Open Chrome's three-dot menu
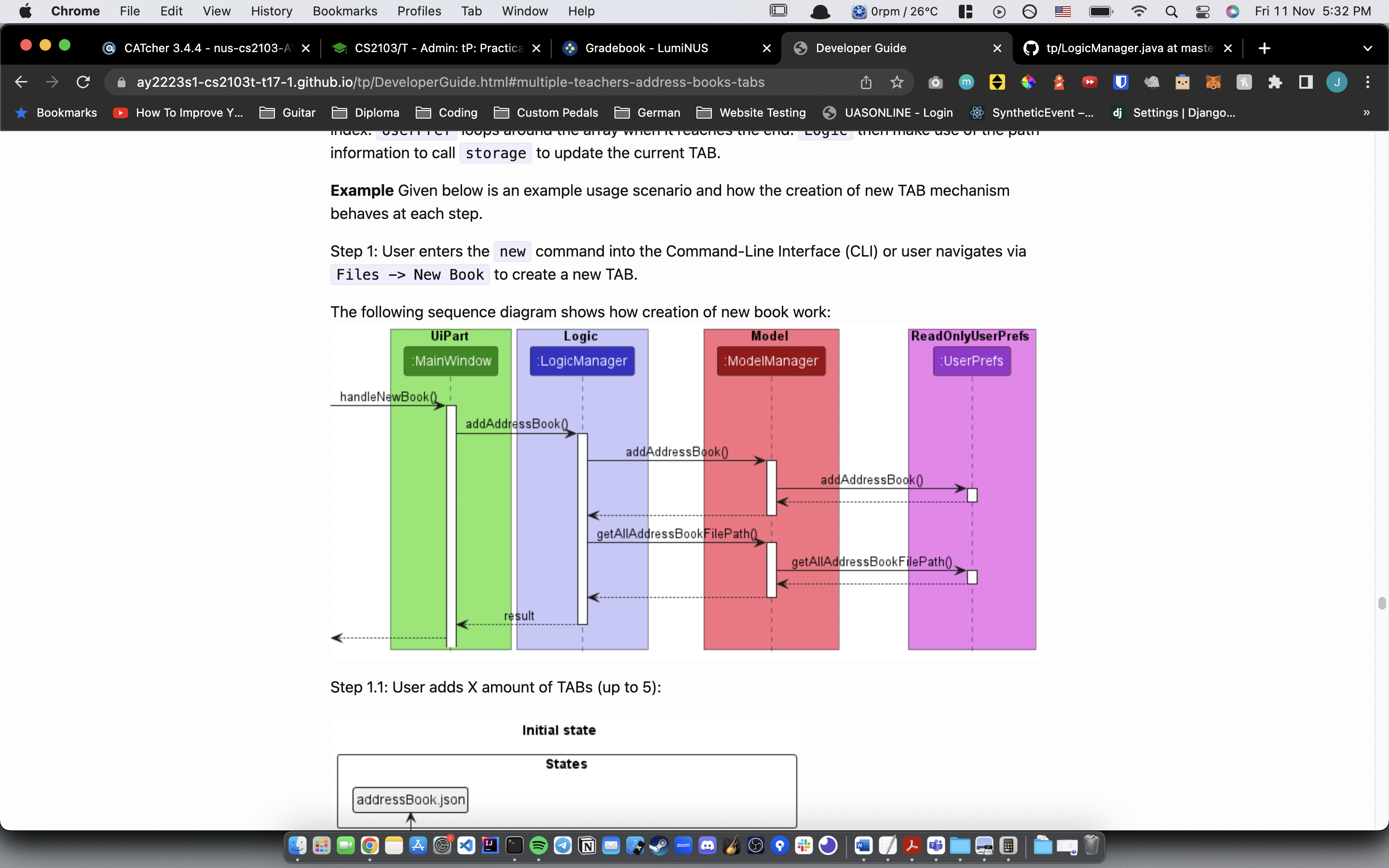Screen dimensions: 1389x868 [1368, 82]
